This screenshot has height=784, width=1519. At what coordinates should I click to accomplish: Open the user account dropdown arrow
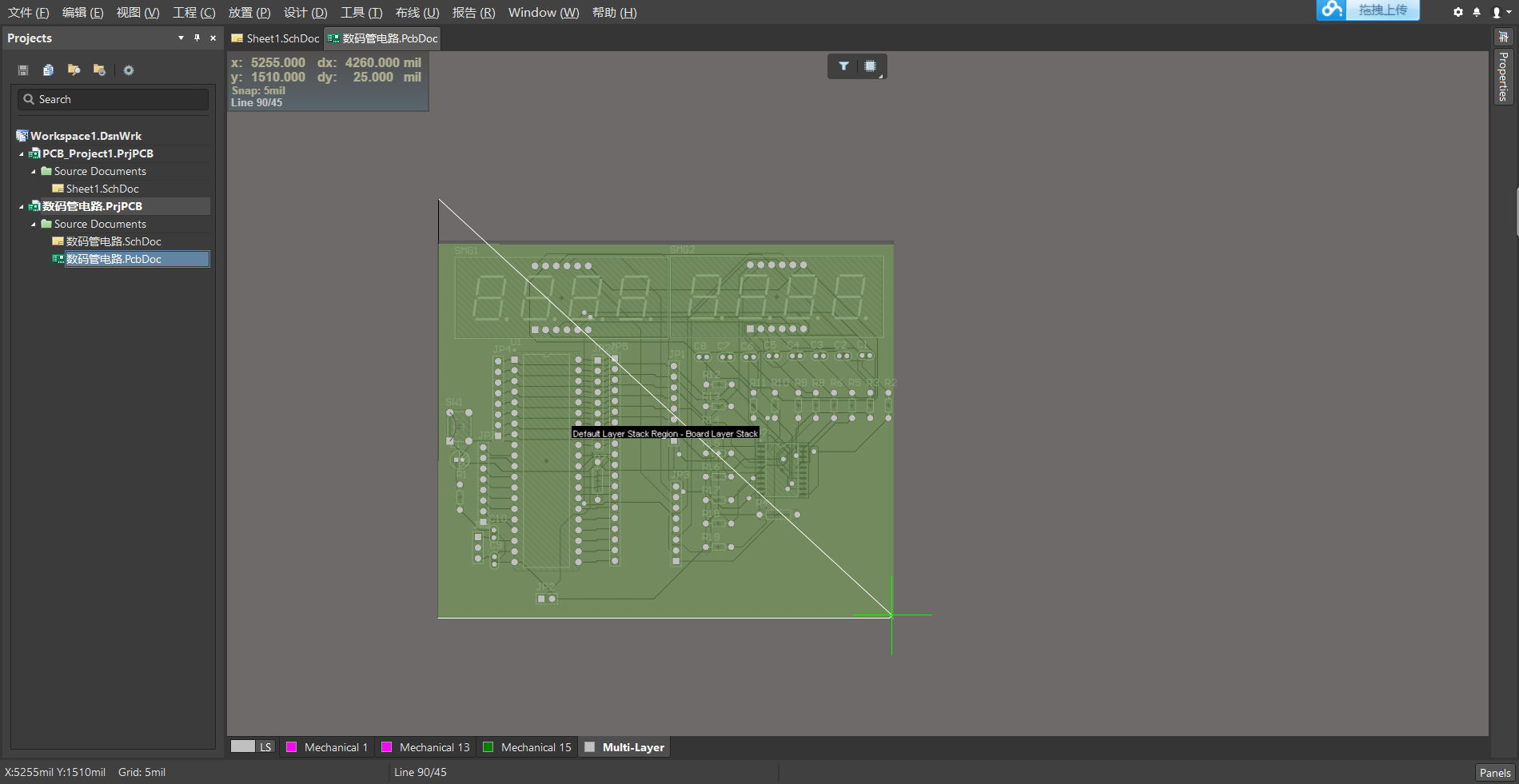pos(1508,12)
